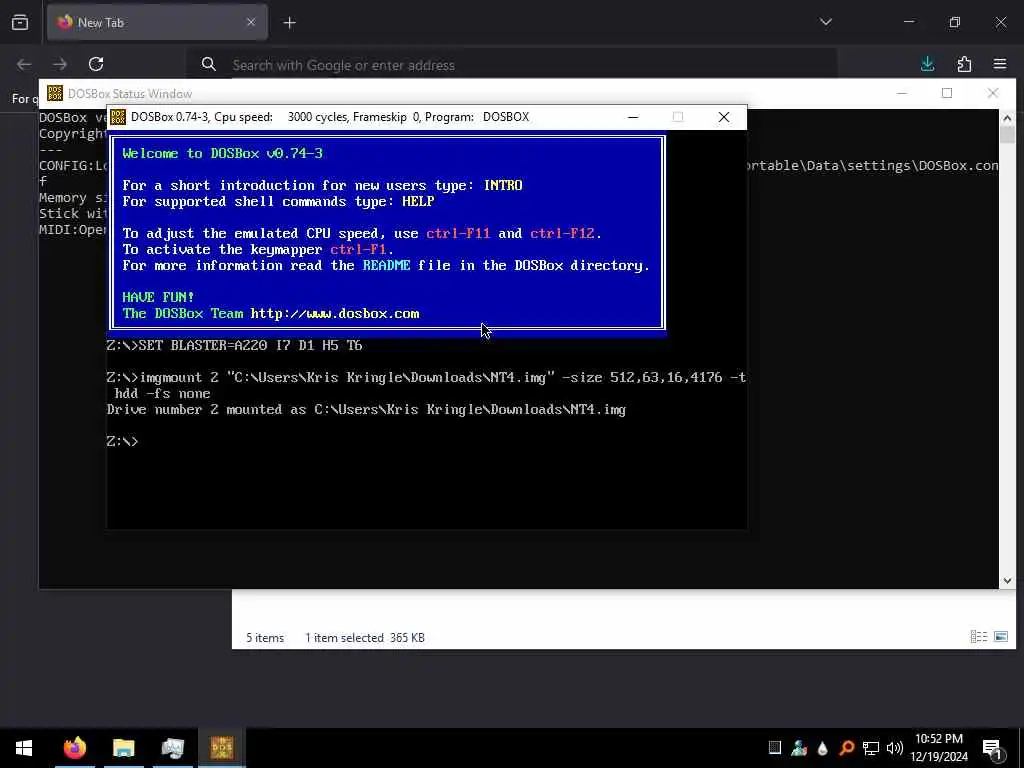The width and height of the screenshot is (1024, 768).
Task: Click the Show desktop strip on taskbar
Action: [x=1021, y=748]
